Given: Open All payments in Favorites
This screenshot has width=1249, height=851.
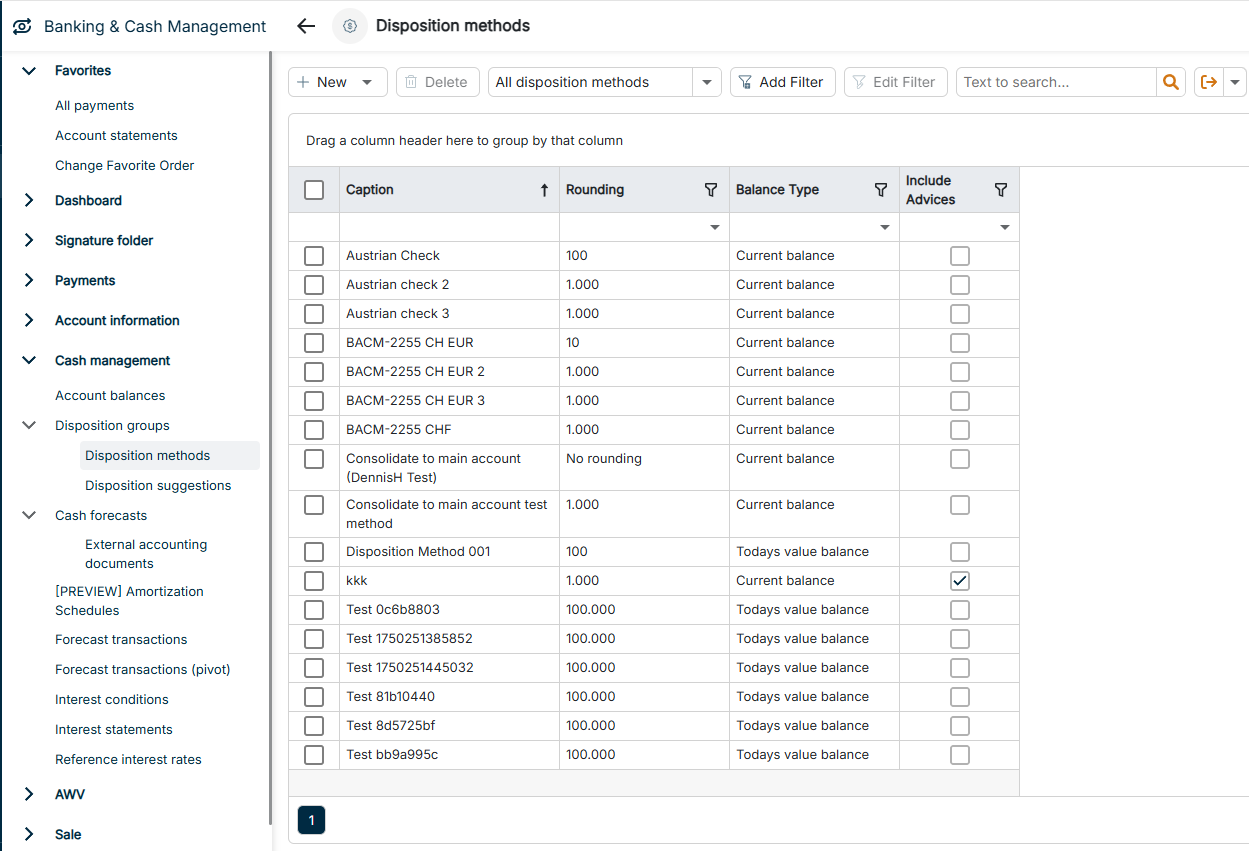Looking at the screenshot, I should tap(94, 106).
